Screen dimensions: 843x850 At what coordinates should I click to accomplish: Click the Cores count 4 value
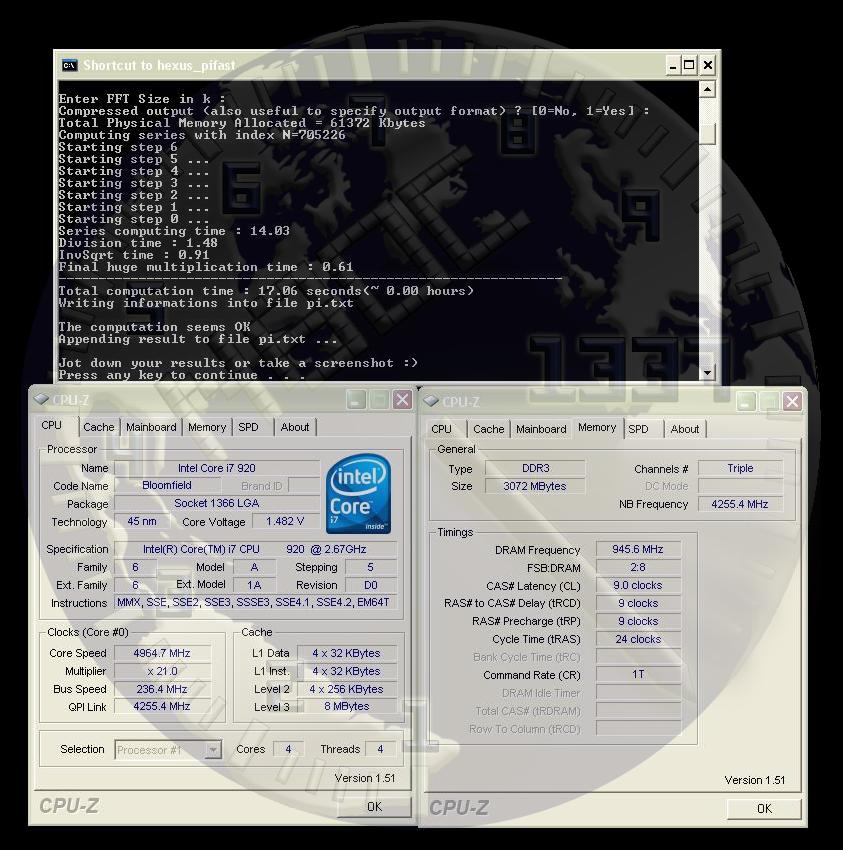[x=288, y=749]
